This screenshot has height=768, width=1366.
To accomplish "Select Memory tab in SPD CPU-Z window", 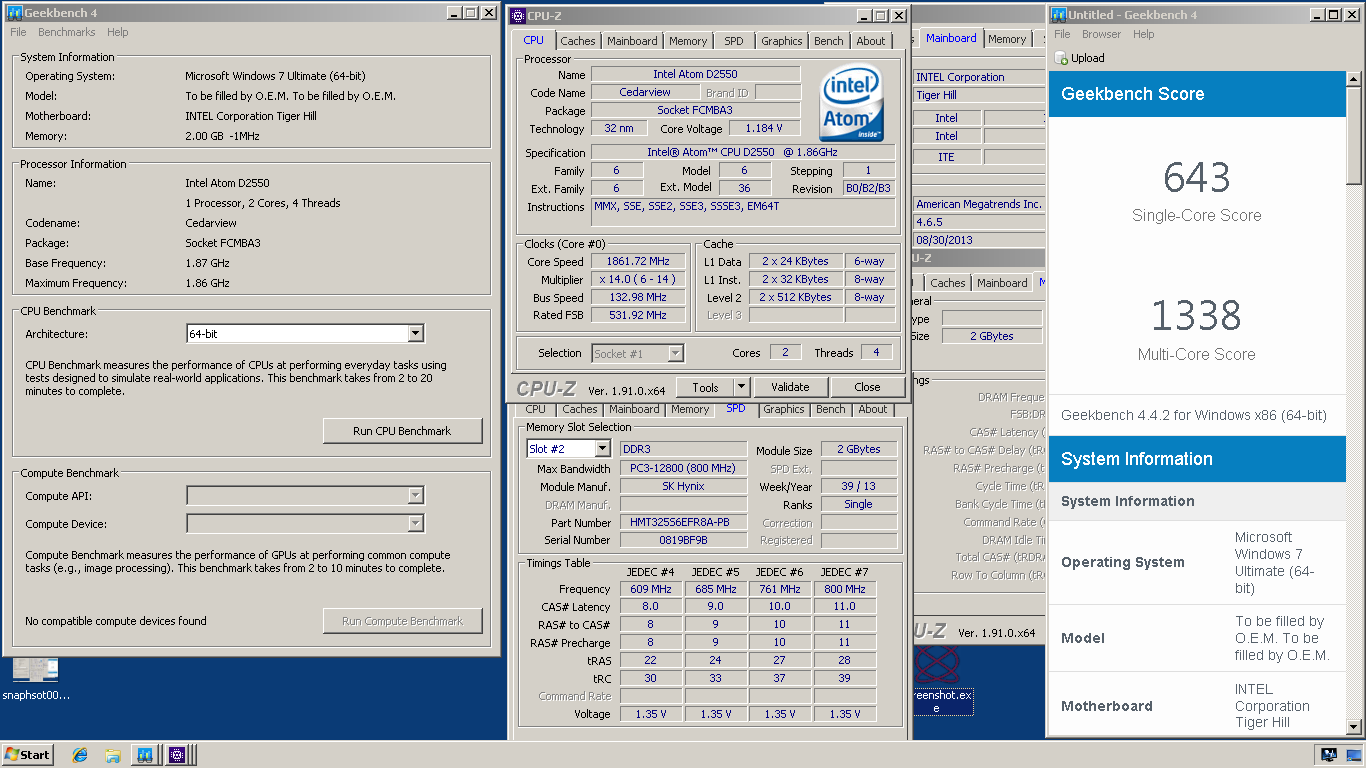I will (x=690, y=409).
